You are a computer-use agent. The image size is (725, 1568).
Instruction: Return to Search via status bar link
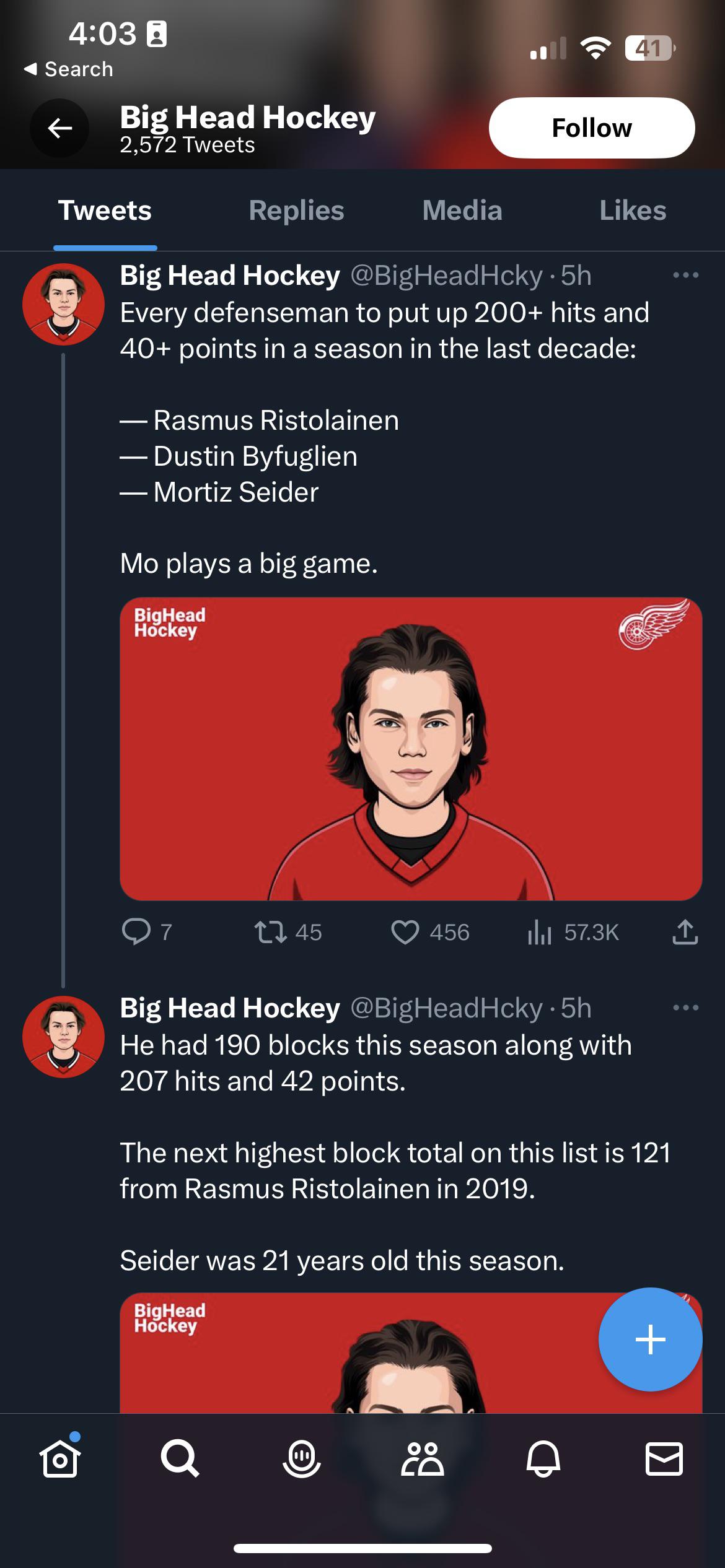(x=68, y=69)
